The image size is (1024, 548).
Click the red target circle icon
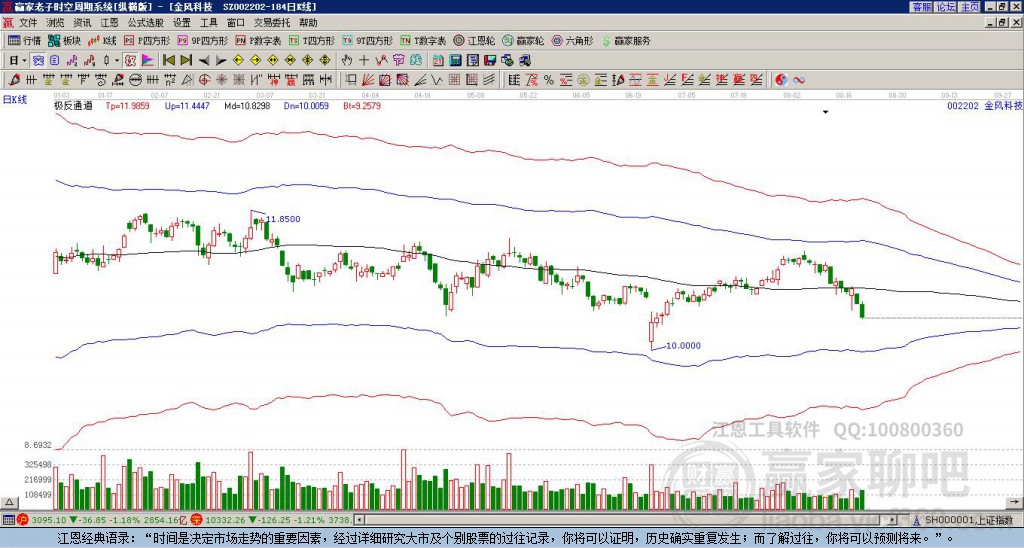coord(204,80)
